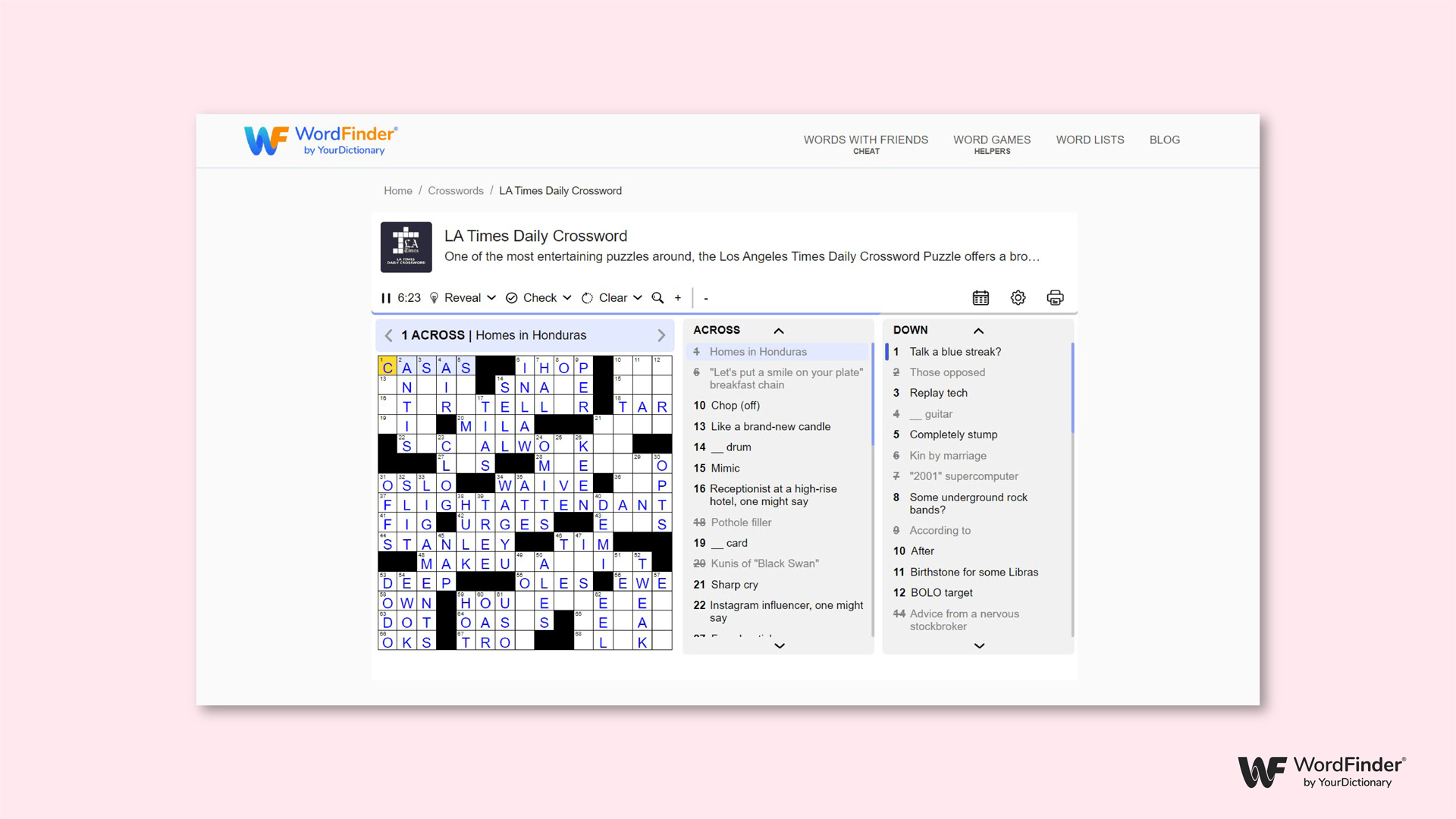The image size is (1456, 819).
Task: Click the Crosswords breadcrumb link
Action: coord(454,191)
